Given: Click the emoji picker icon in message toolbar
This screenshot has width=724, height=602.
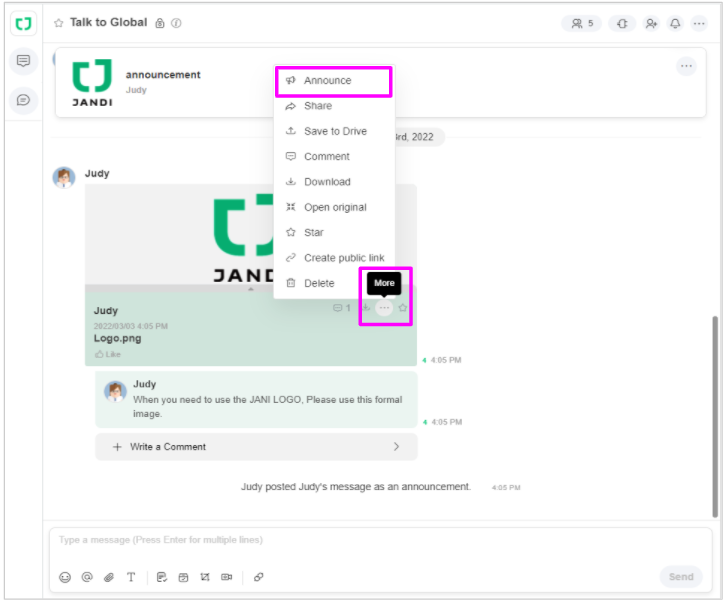Looking at the screenshot, I should click(65, 577).
